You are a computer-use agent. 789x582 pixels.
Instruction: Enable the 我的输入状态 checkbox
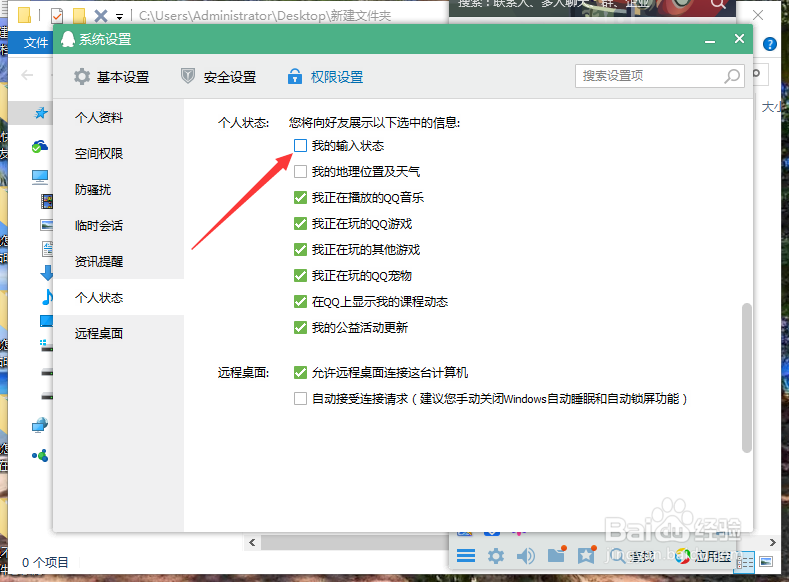click(300, 146)
